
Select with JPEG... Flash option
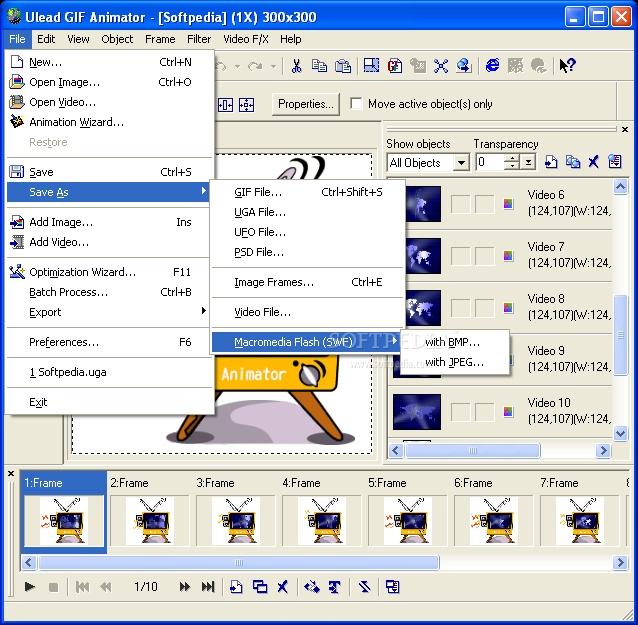454,362
